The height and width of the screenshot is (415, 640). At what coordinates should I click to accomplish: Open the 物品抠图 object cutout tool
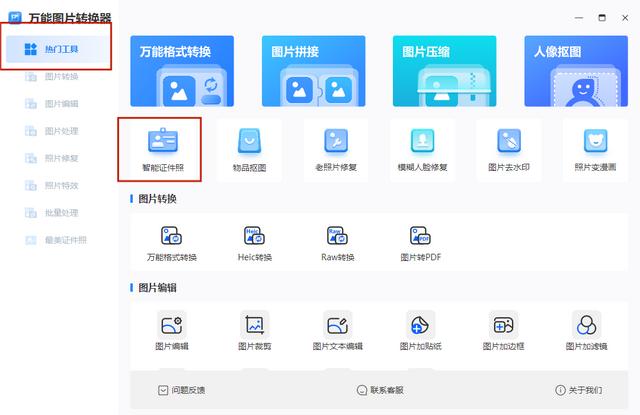pos(249,149)
